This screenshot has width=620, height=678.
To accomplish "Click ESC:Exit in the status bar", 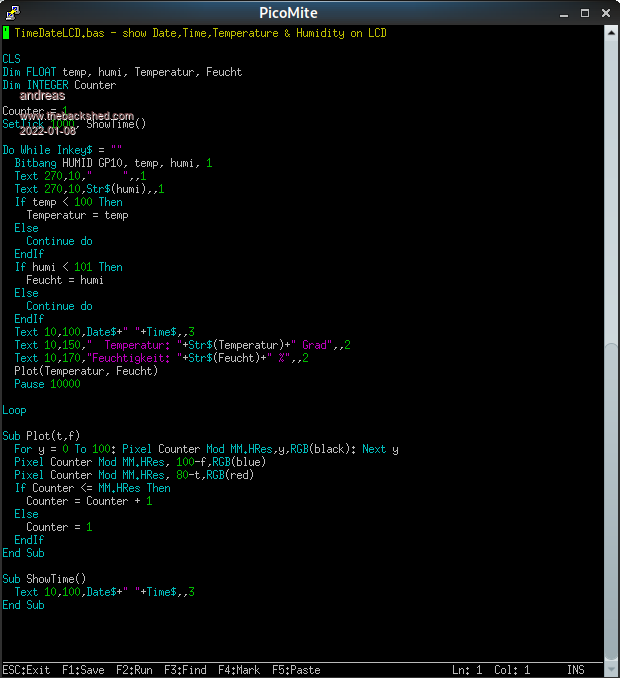I will [26, 670].
